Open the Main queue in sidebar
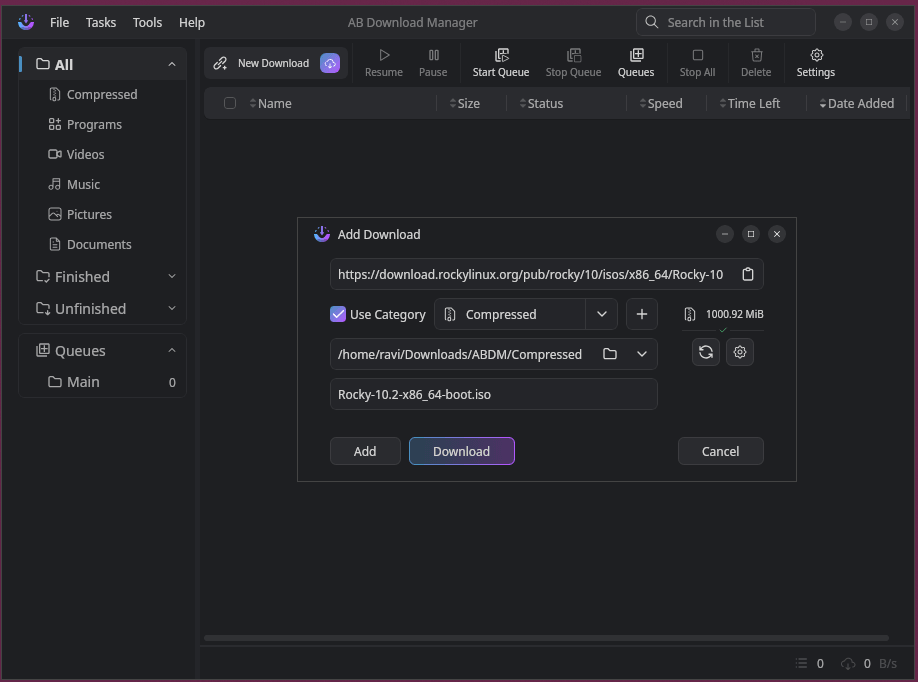The image size is (918, 682). 102,382
